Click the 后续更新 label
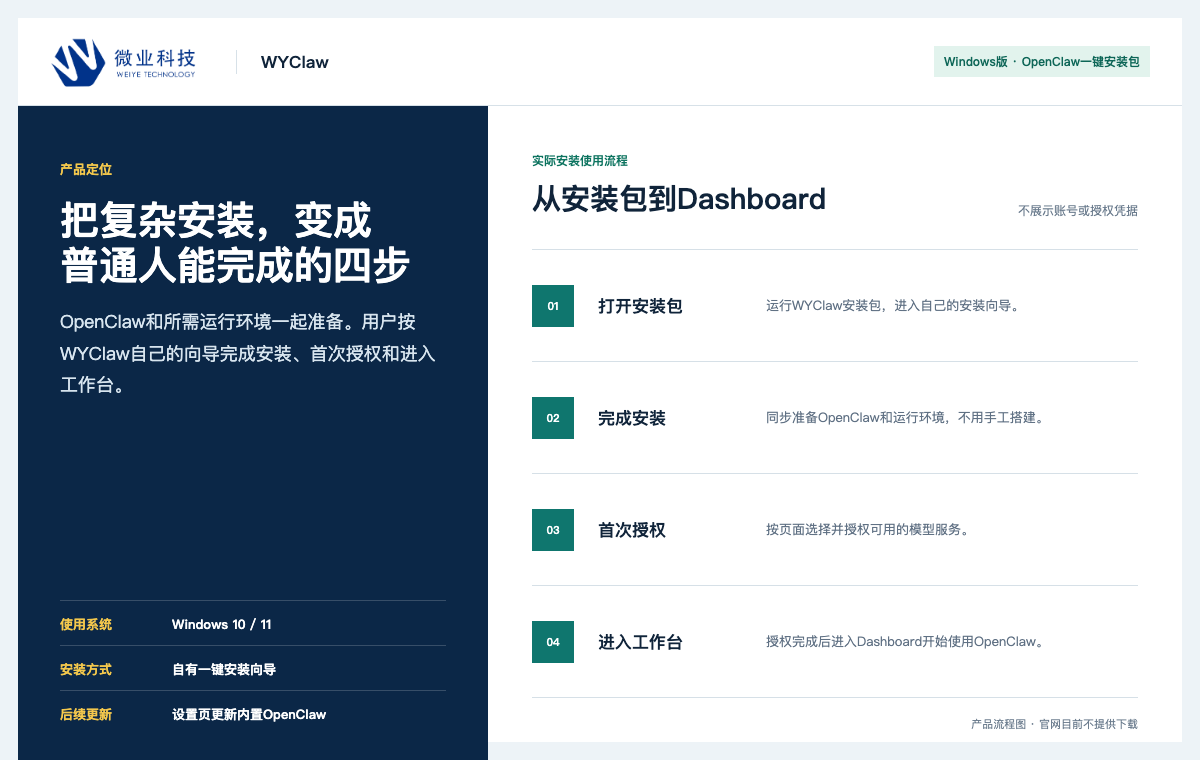Viewport: 1200px width, 760px height. (x=86, y=715)
